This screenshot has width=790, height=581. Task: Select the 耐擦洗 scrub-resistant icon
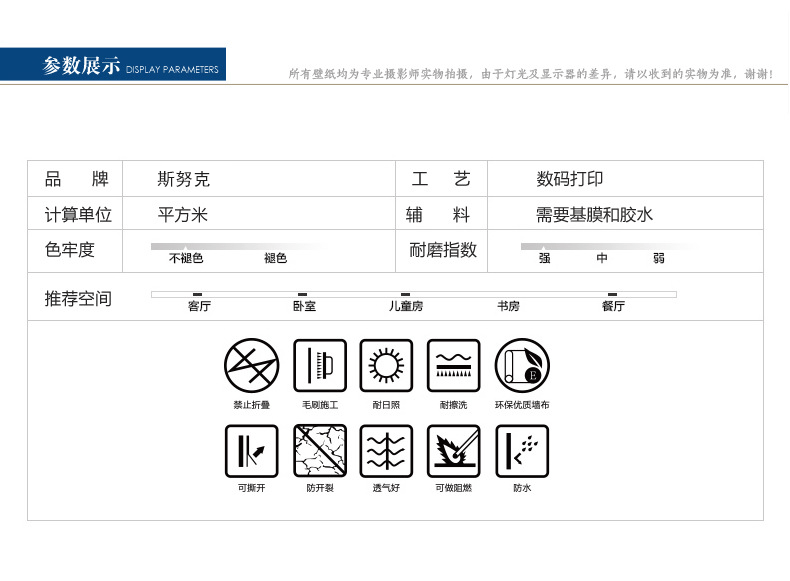[x=453, y=365]
